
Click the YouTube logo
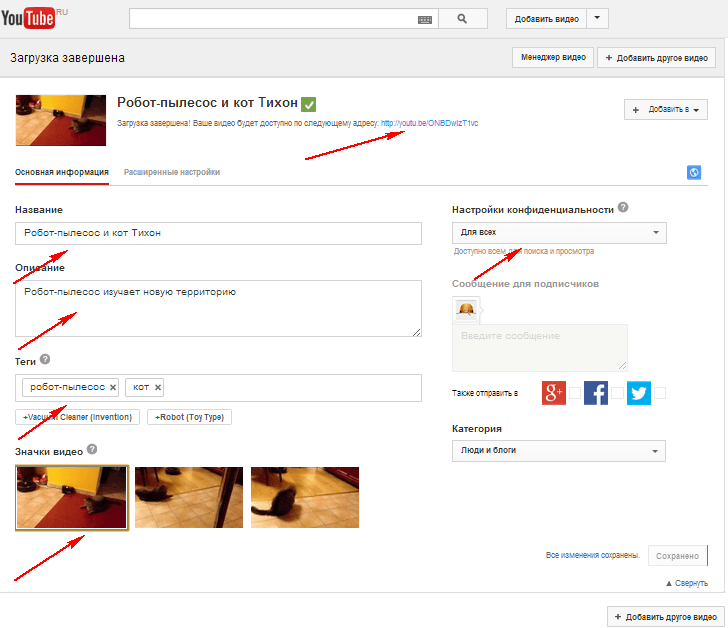click(29, 18)
